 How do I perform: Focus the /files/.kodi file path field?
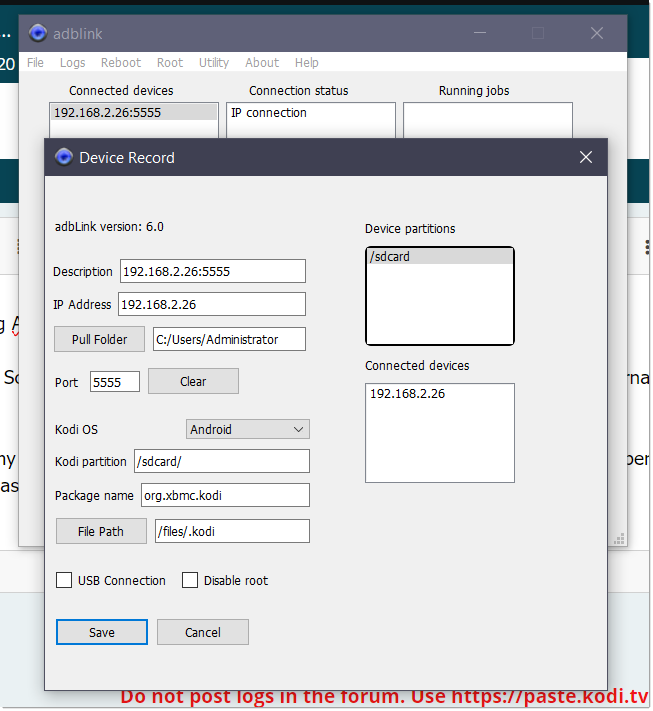[x=232, y=531]
